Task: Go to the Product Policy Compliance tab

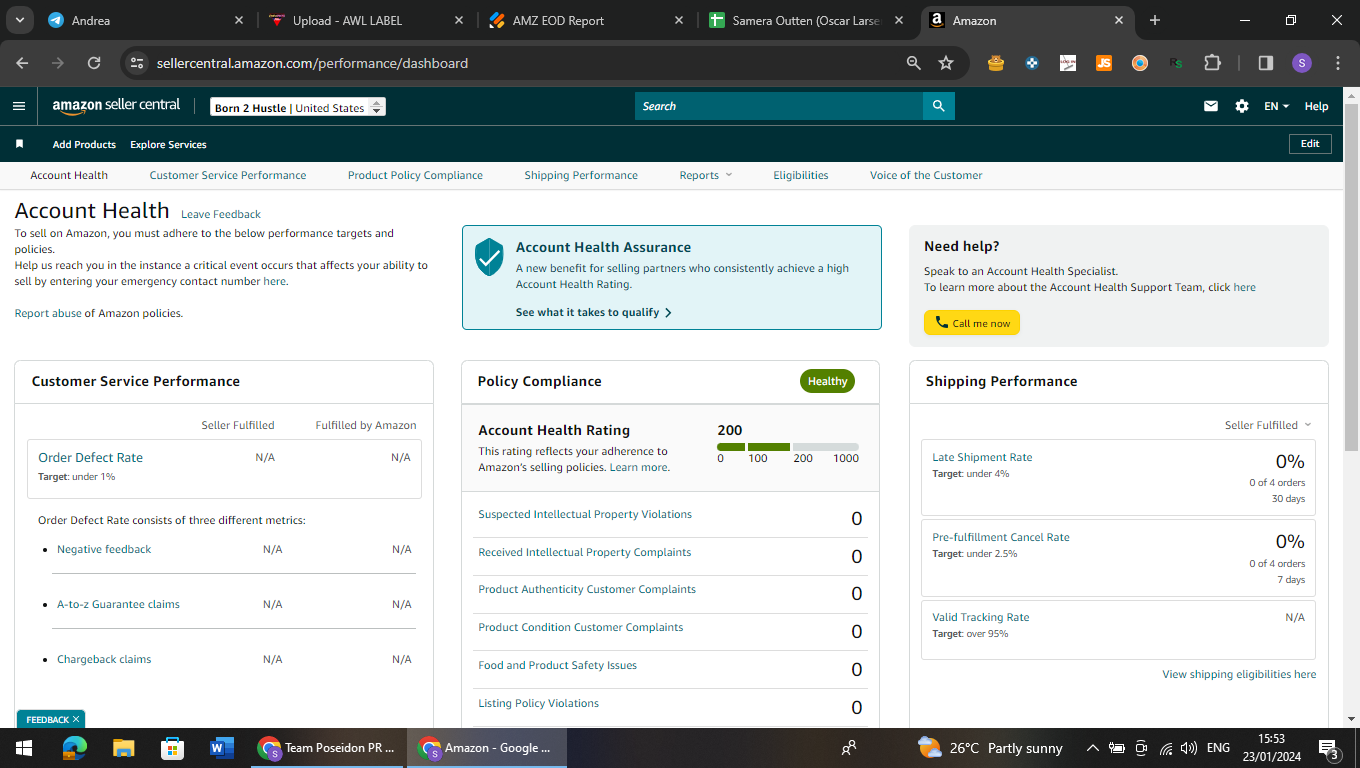Action: click(415, 175)
